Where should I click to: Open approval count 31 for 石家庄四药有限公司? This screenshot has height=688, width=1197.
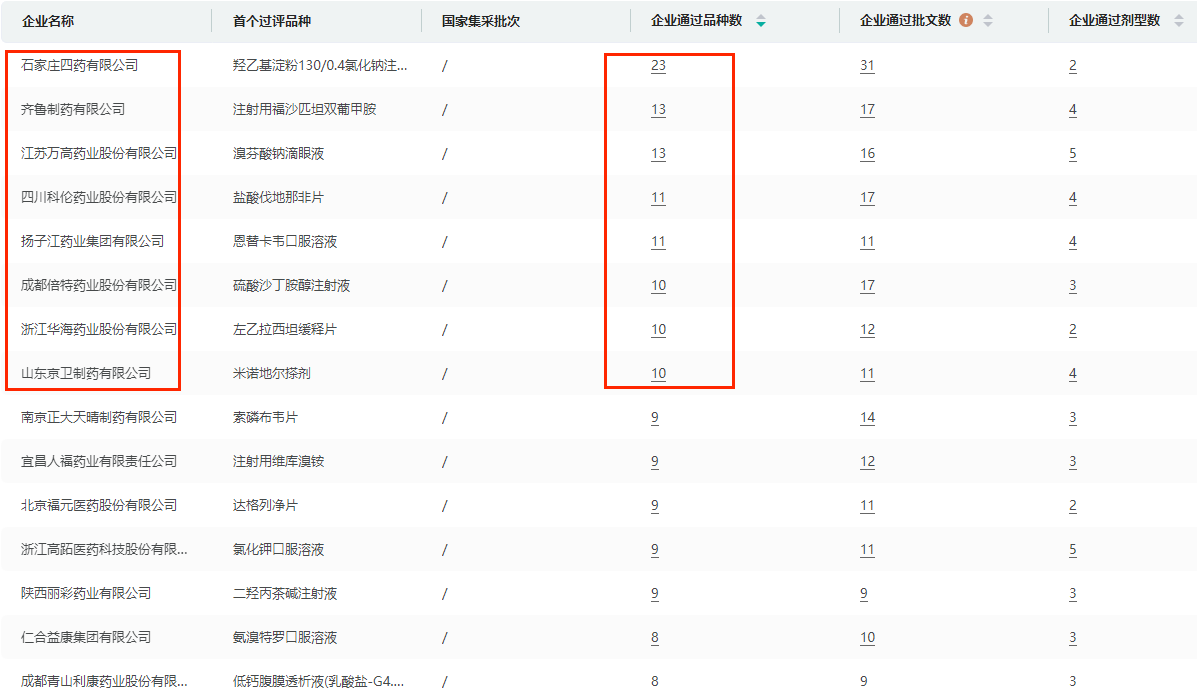867,66
